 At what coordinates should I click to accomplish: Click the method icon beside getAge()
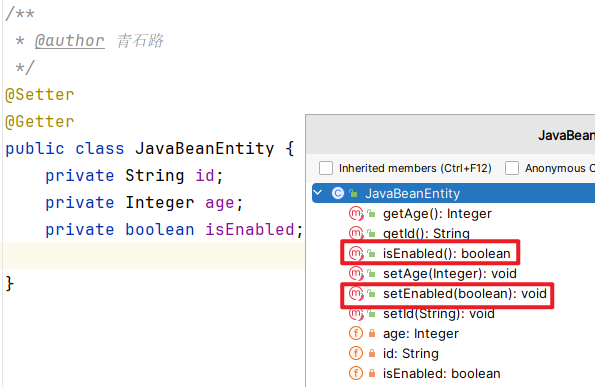coord(356,214)
